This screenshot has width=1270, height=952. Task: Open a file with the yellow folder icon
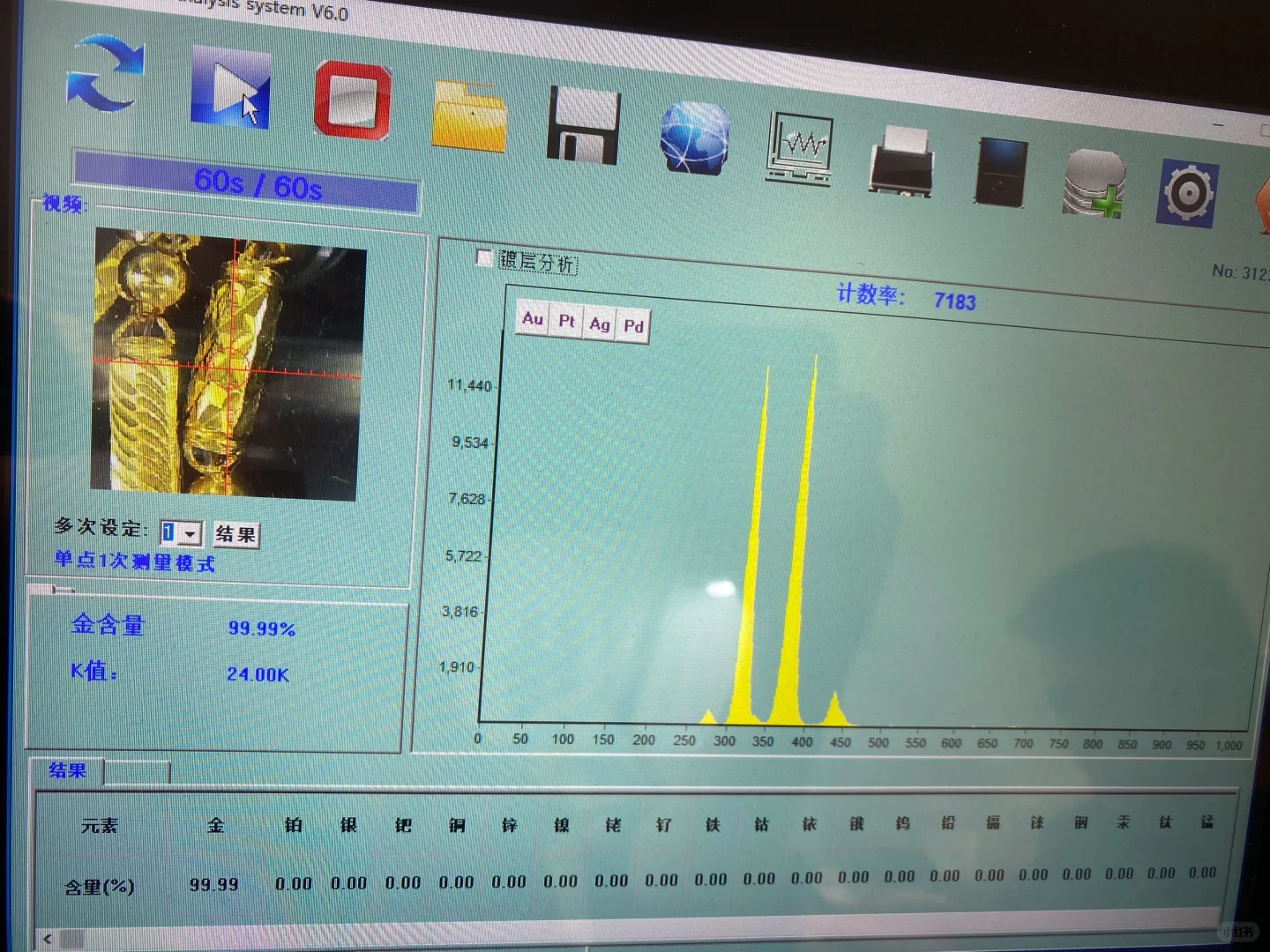point(470,115)
